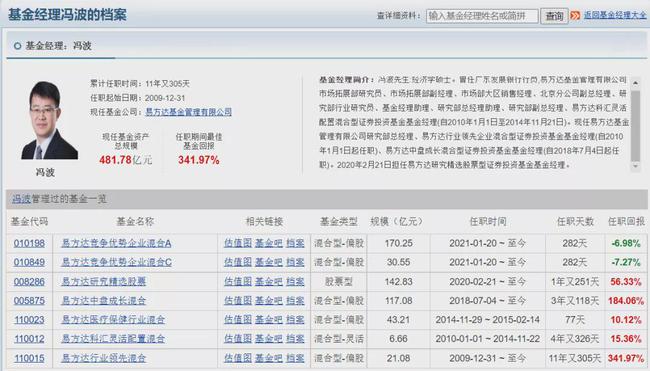Open 估值图 for fund 110023
Screen dimensions: 650x371
pos(238,320)
